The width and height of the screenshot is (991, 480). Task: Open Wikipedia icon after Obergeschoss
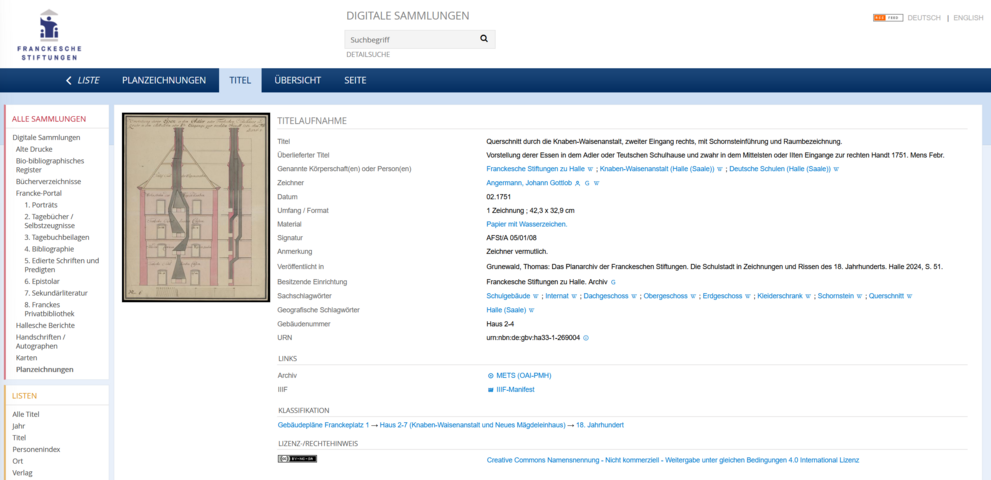pyautogui.click(x=693, y=296)
